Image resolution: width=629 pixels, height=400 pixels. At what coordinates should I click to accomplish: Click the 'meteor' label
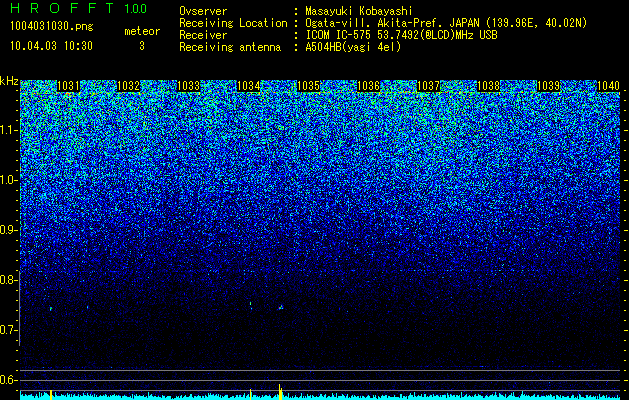pos(142,31)
